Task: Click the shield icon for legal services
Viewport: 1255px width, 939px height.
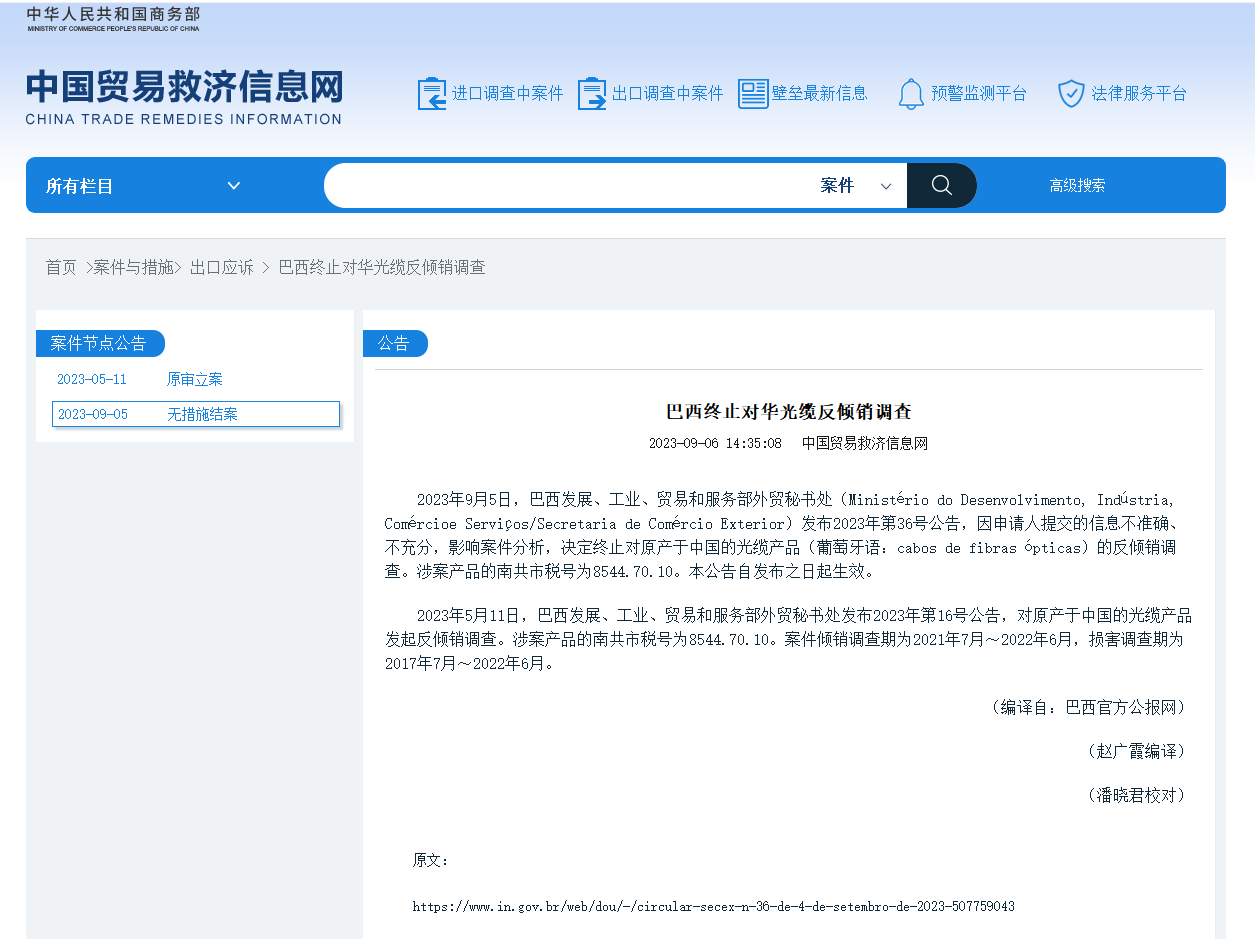Action: (1071, 94)
